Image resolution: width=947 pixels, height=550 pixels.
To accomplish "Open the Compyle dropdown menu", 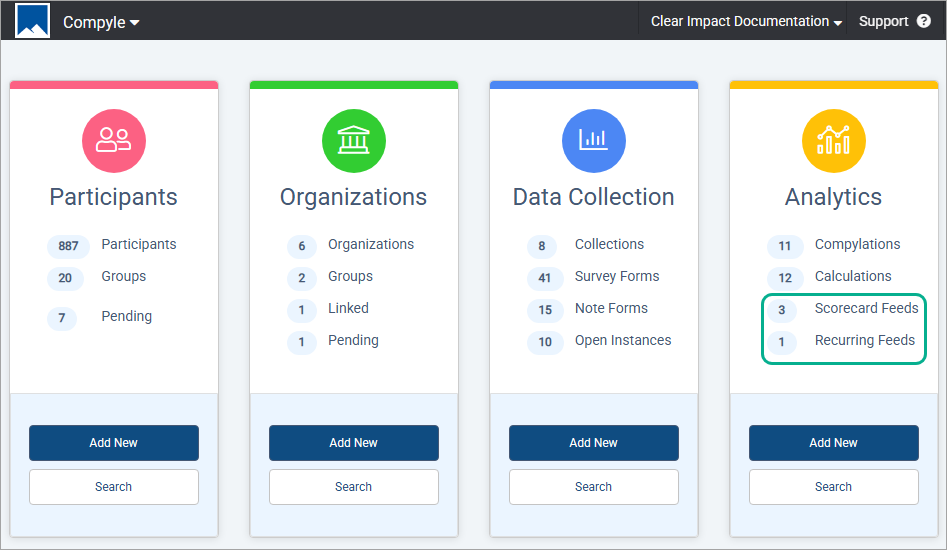I will [x=101, y=22].
